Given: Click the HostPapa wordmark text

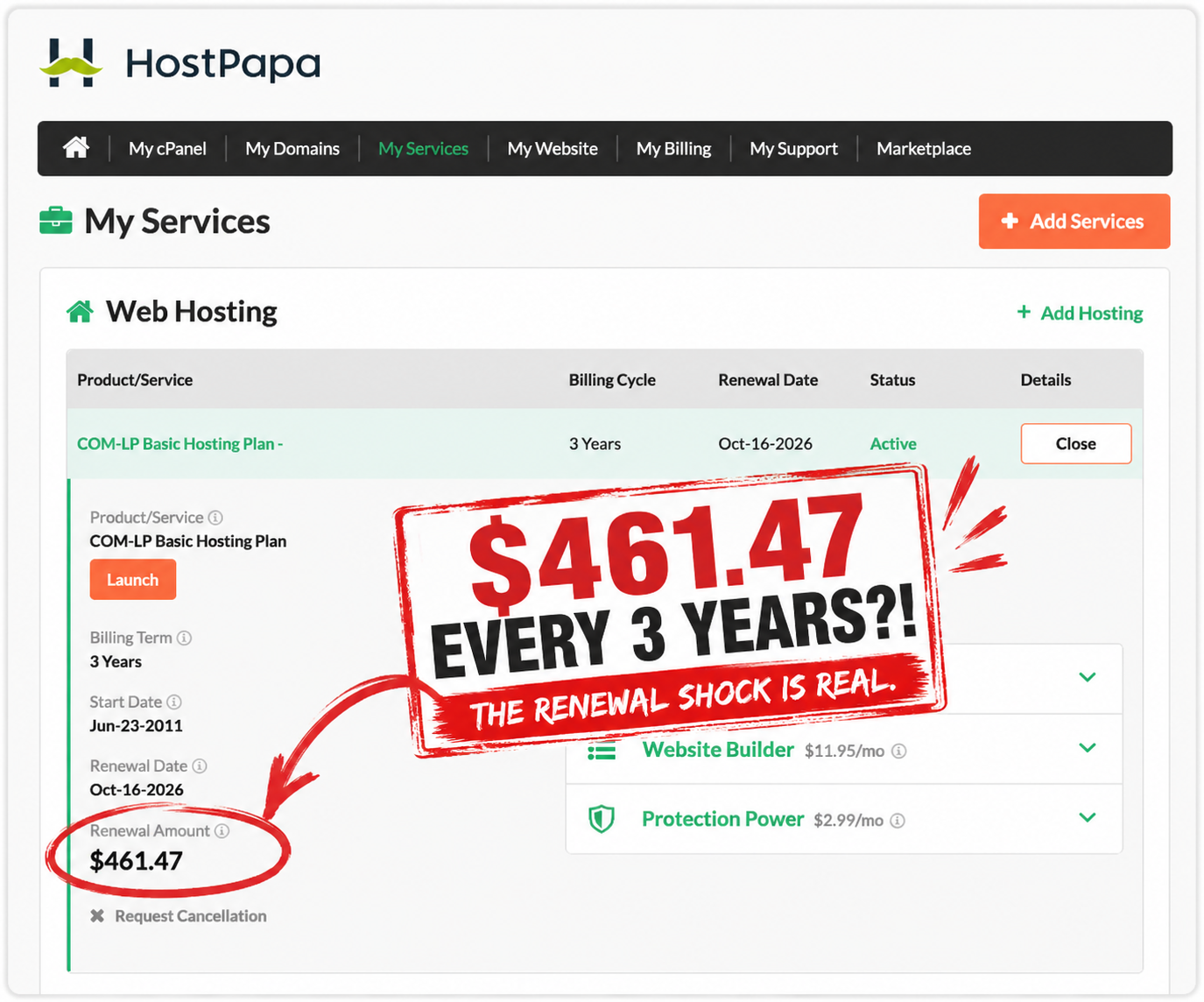Looking at the screenshot, I should tap(223, 63).
